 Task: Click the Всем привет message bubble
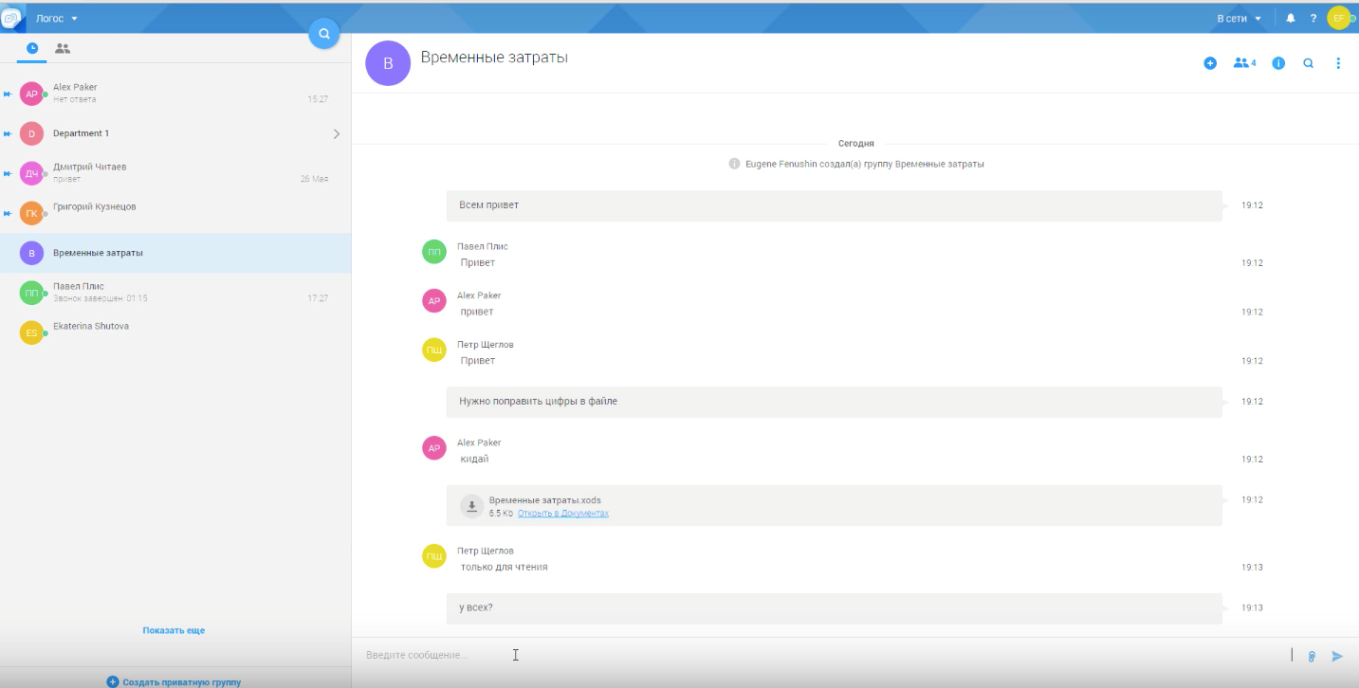[834, 205]
